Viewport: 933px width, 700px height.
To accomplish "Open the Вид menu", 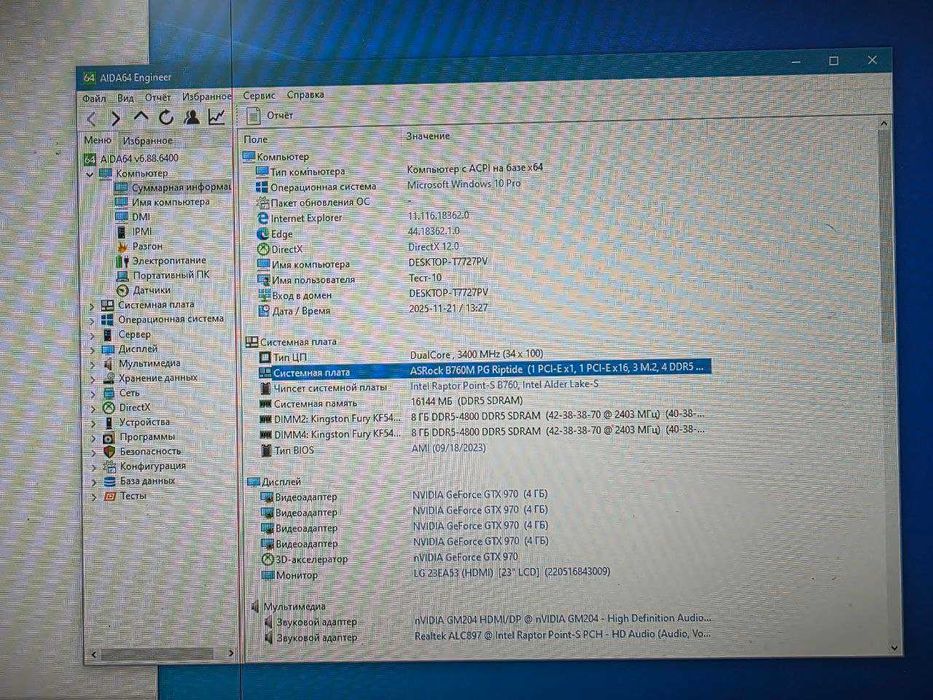I will [x=125, y=98].
